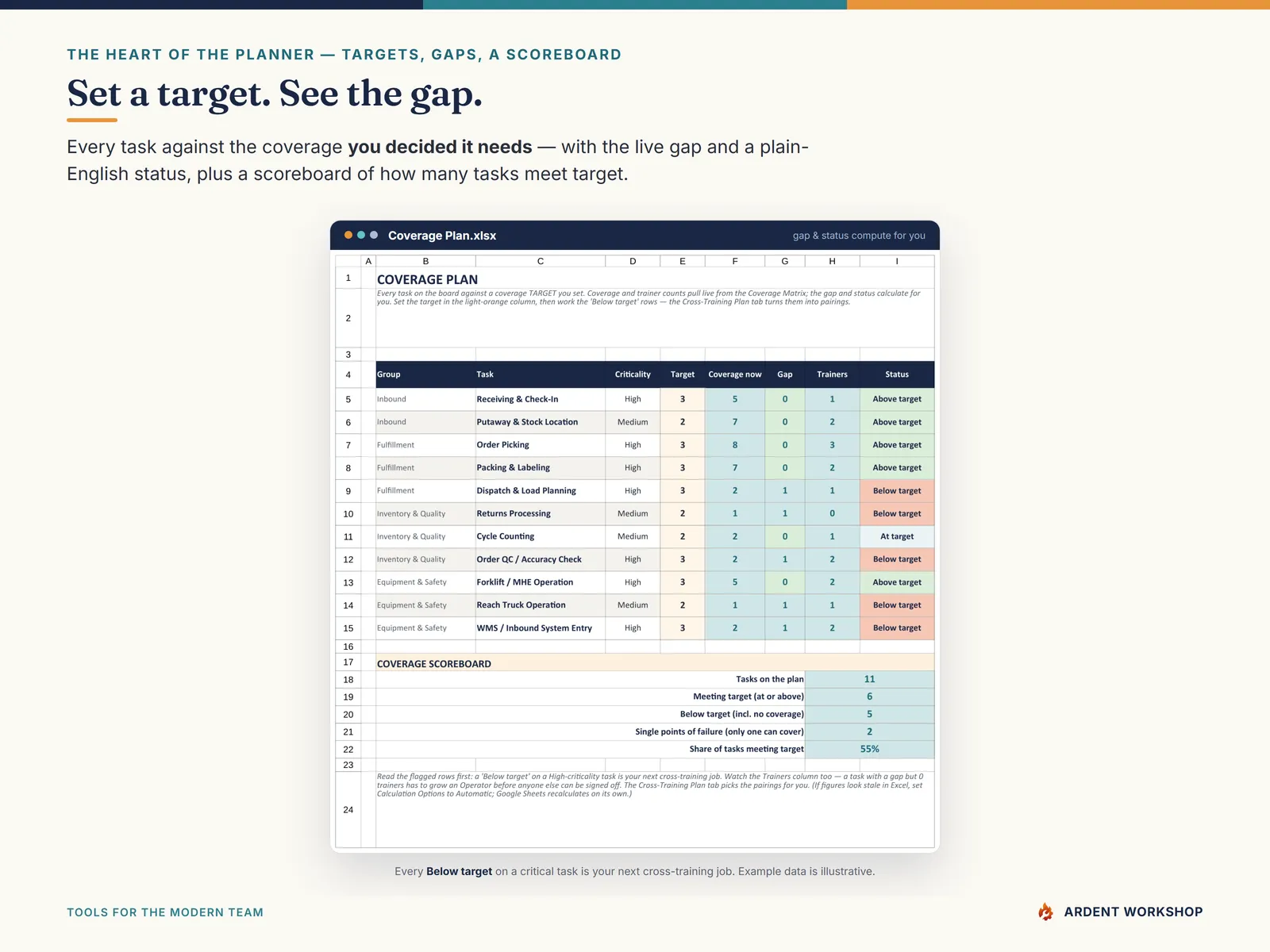
Task: Click the Target value for Cycle Counting
Action: coord(683,536)
